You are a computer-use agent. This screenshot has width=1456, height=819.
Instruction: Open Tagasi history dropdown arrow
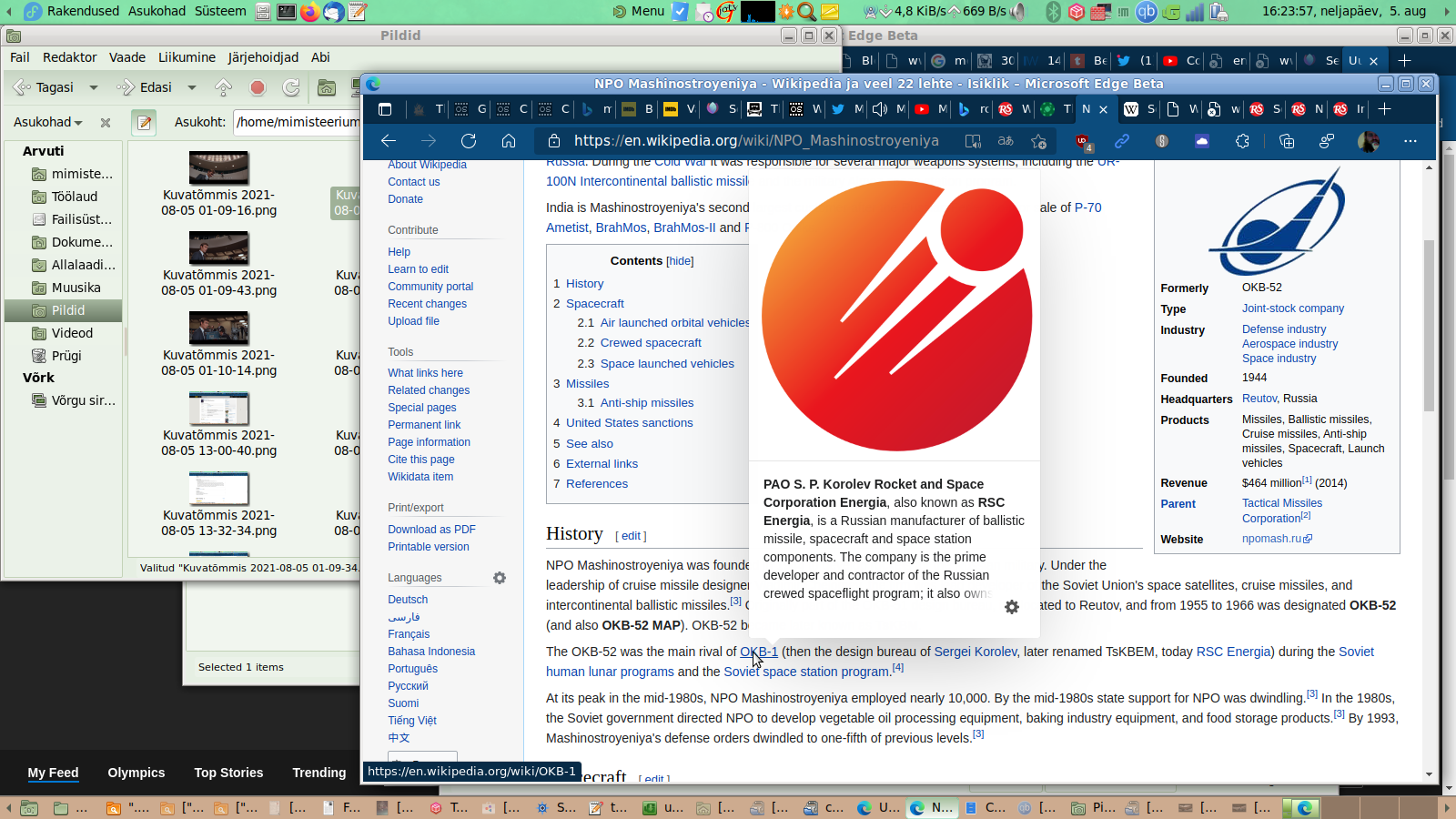click(x=93, y=87)
